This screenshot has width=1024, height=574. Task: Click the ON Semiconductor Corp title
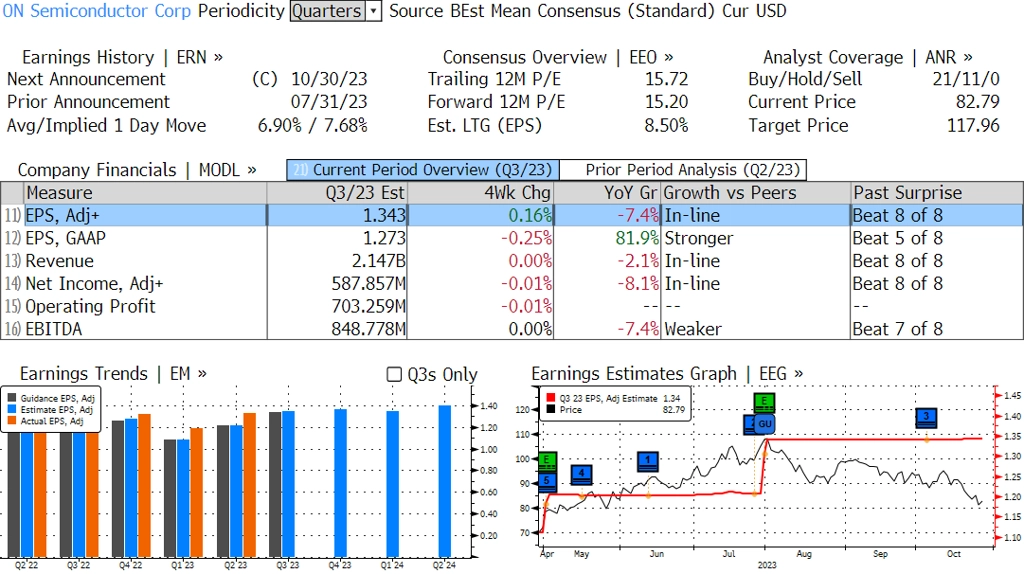97,11
